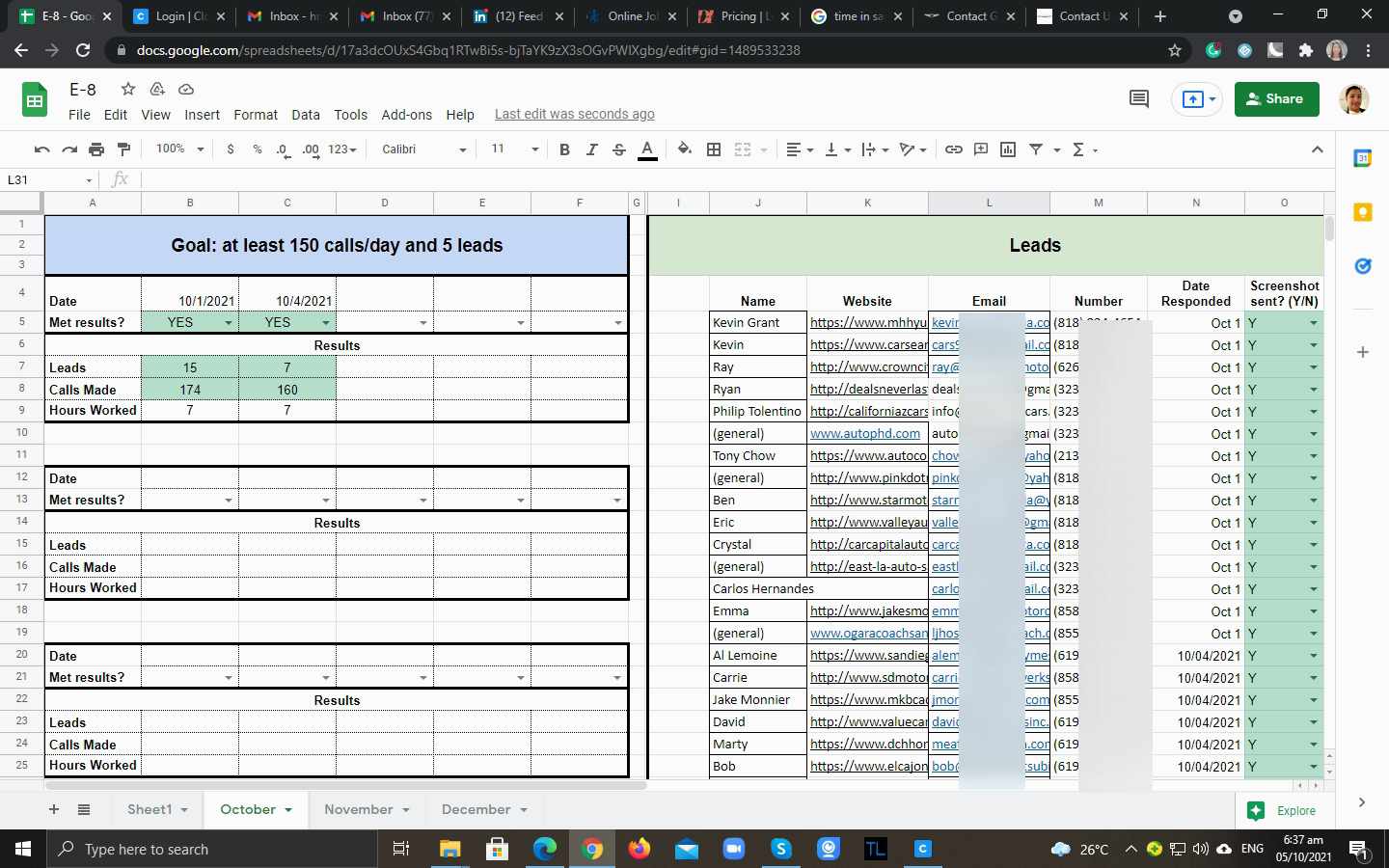Click the Chrome address bar URL
This screenshot has height=868, width=1389.
tap(469, 50)
